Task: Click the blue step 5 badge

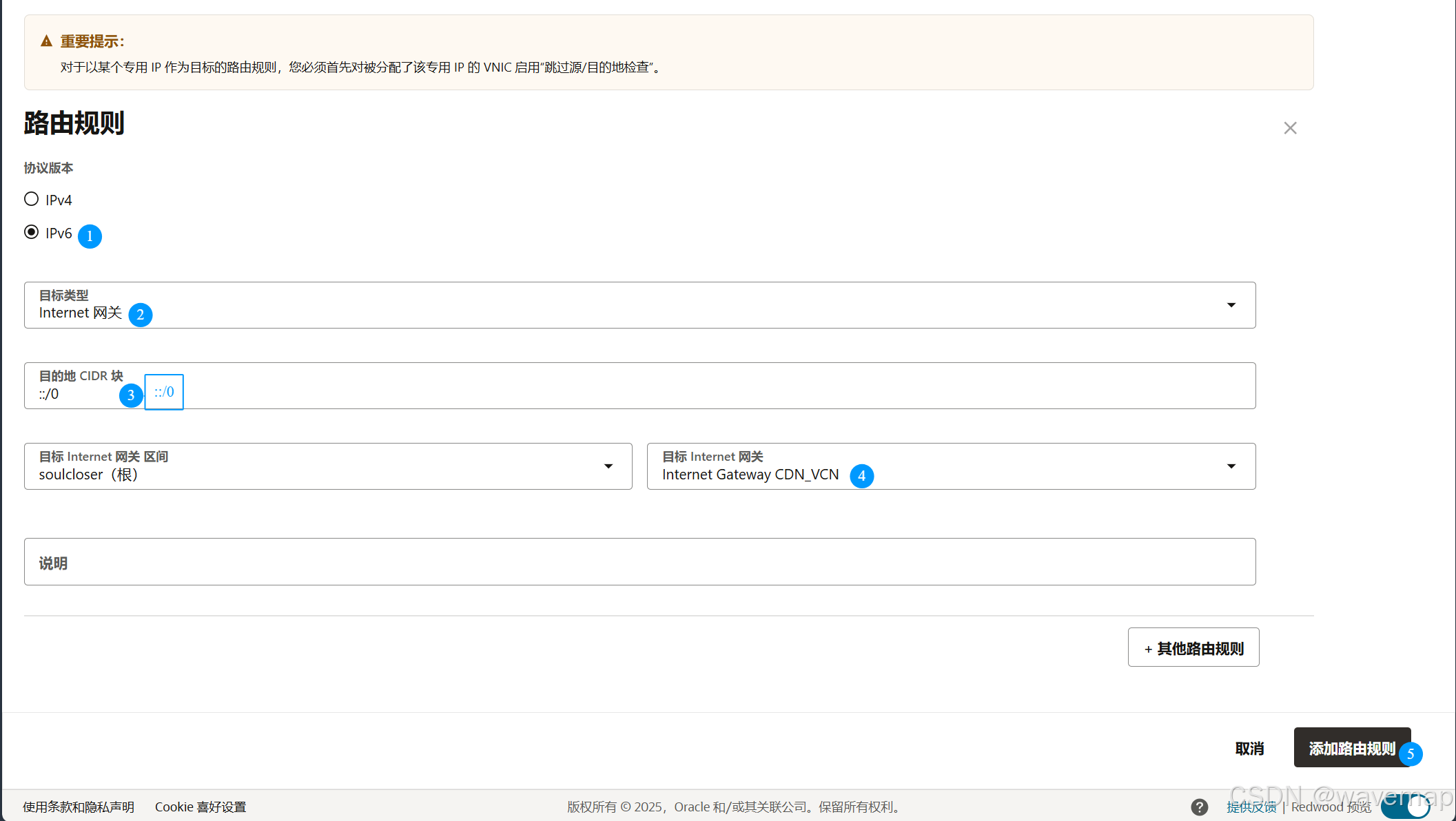Action: pos(1410,754)
